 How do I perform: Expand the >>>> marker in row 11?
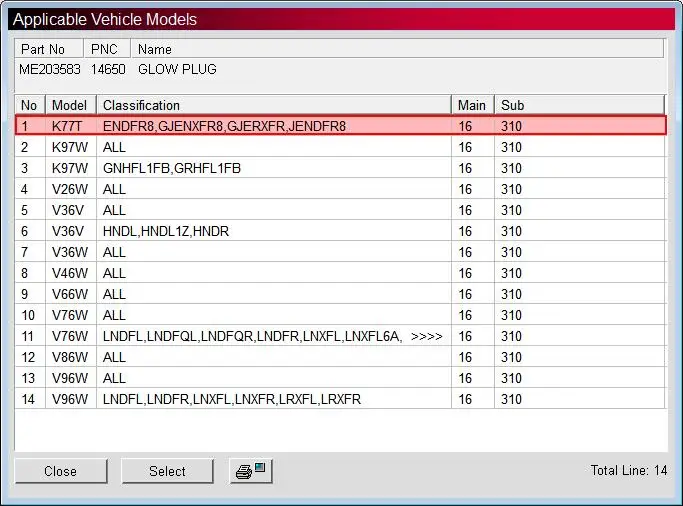pos(426,336)
